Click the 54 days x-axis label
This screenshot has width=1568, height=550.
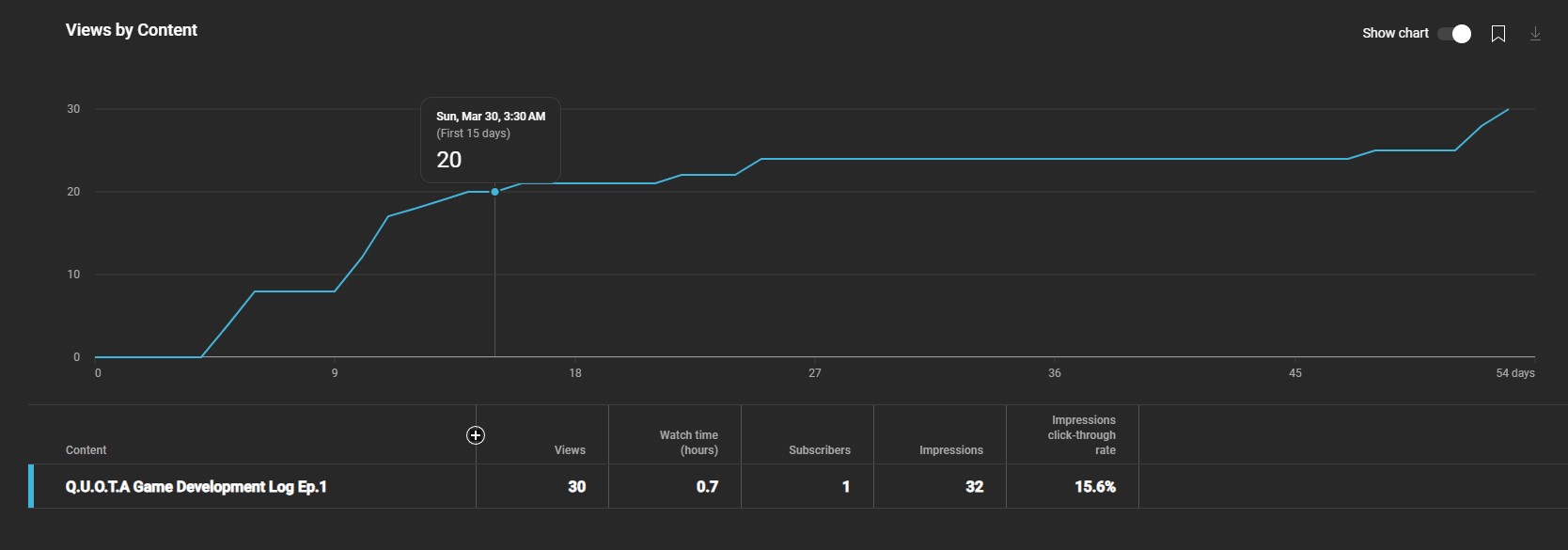[1514, 373]
